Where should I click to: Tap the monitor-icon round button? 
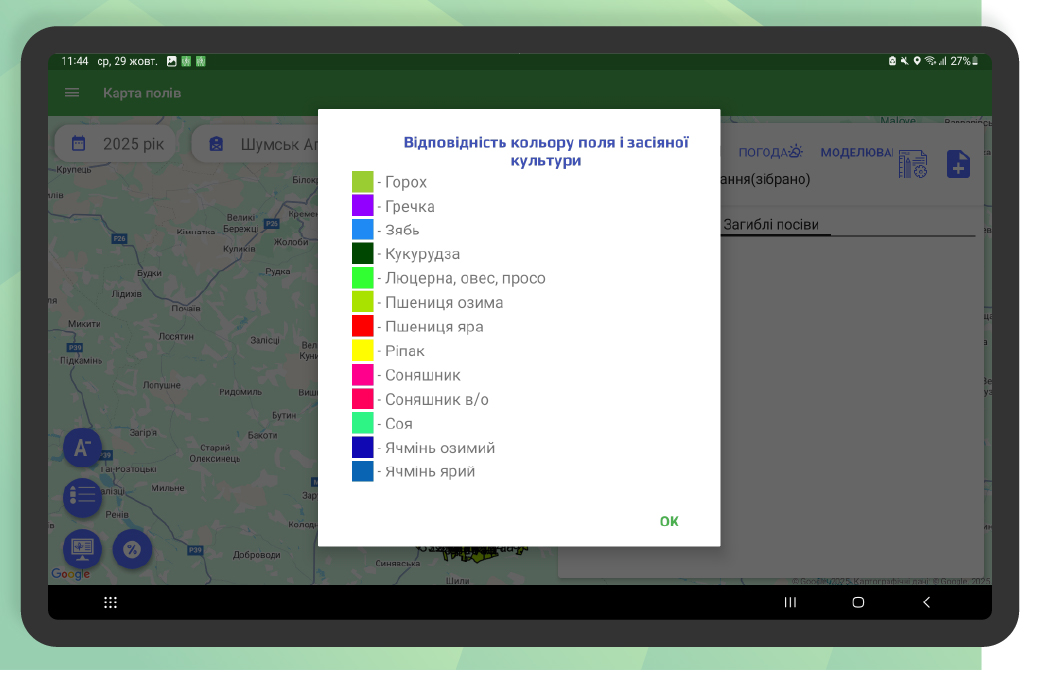pyautogui.click(x=82, y=548)
